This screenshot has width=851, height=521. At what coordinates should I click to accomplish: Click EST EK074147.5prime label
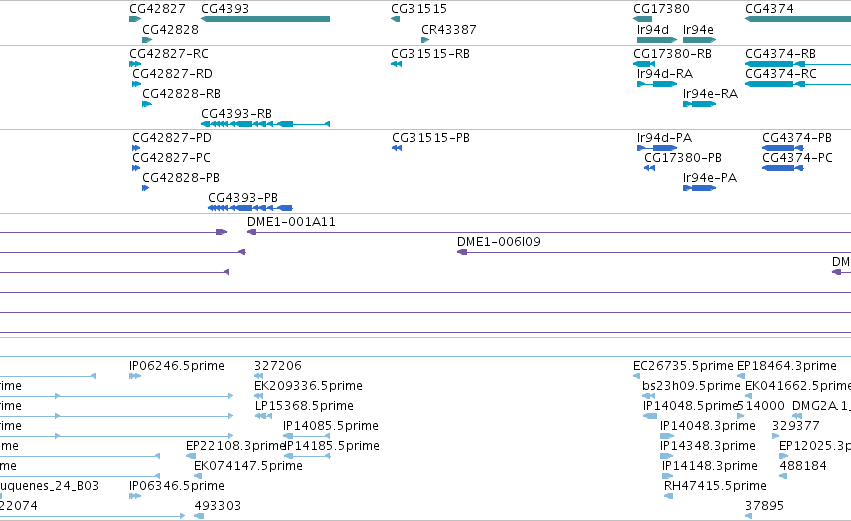[x=249, y=466]
